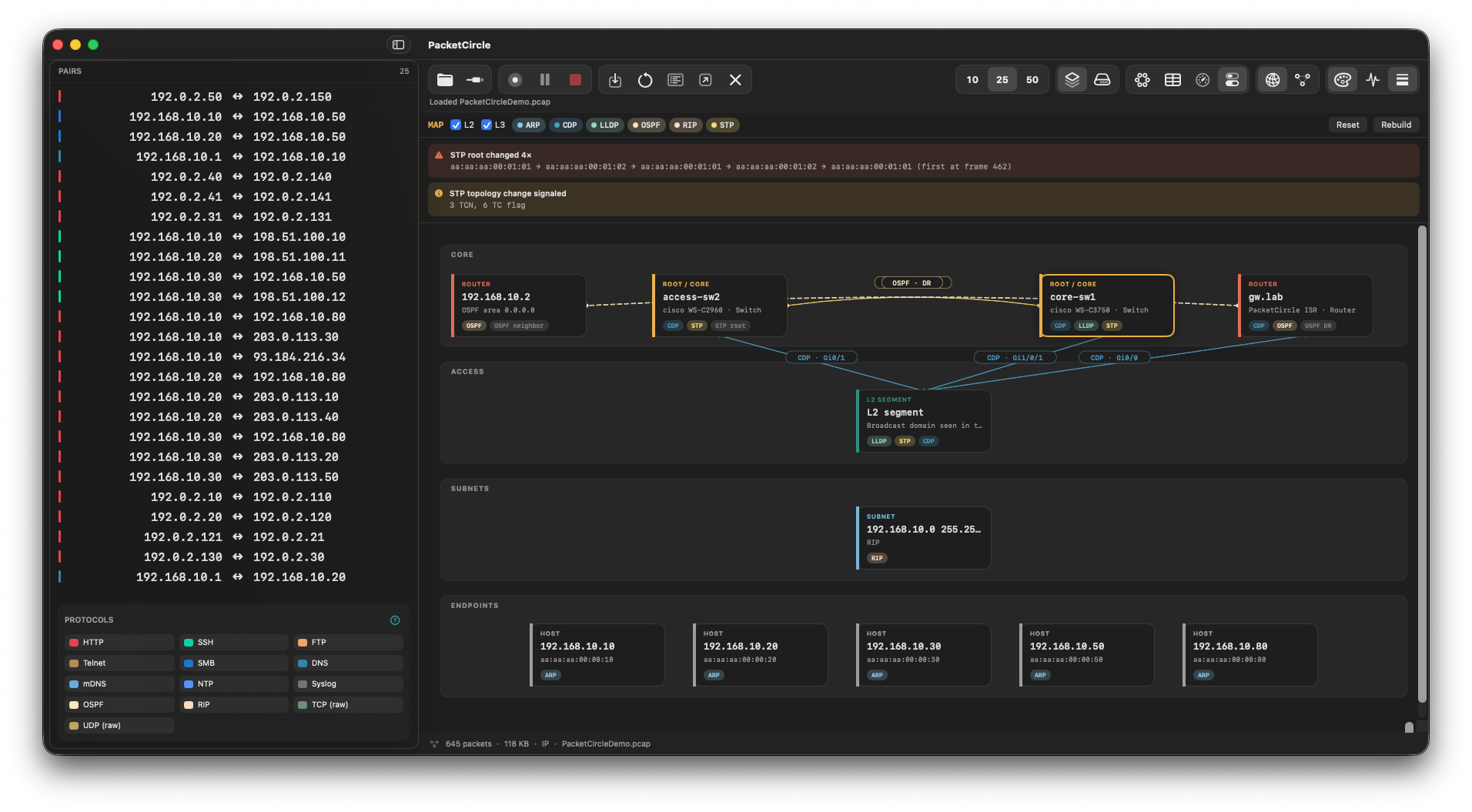1472x812 pixels.
Task: Toggle the OSPF protocol filter chip
Action: tap(647, 125)
